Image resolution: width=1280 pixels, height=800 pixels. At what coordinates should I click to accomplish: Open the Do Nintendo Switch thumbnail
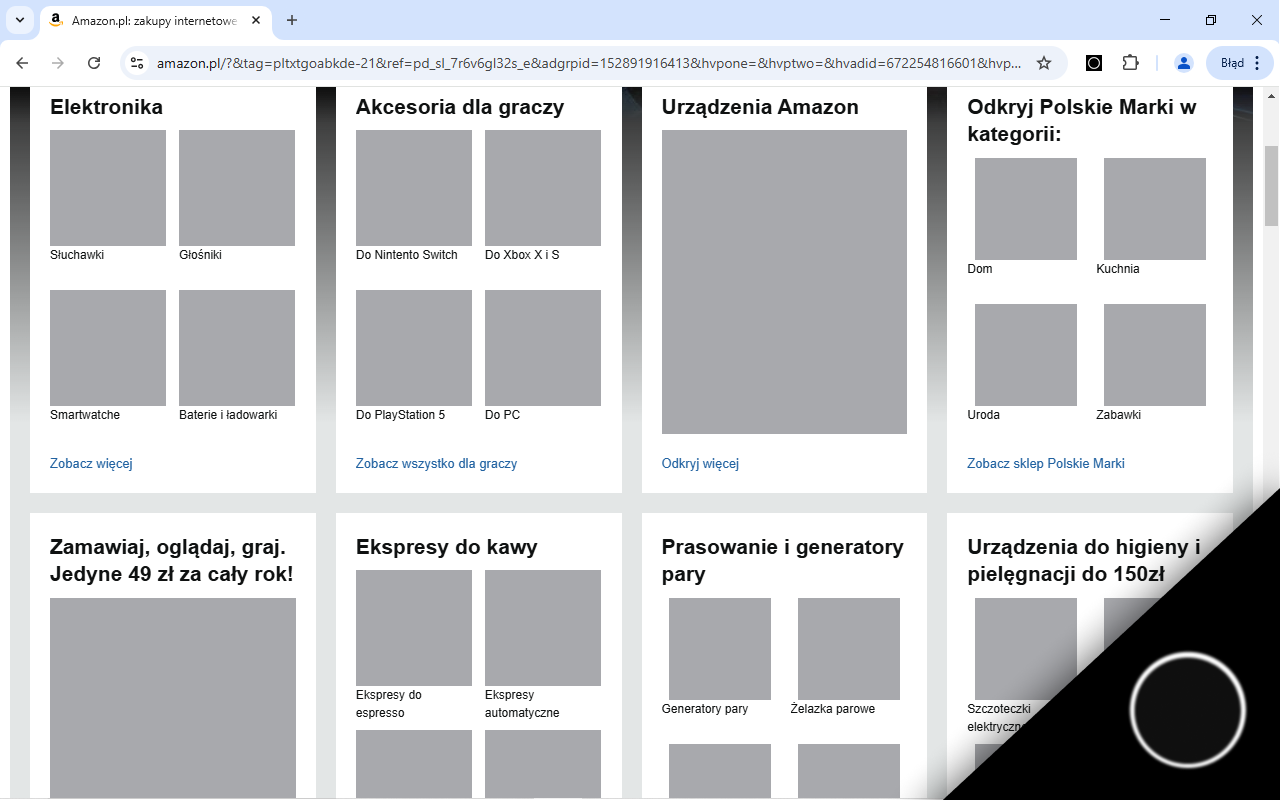pos(414,188)
